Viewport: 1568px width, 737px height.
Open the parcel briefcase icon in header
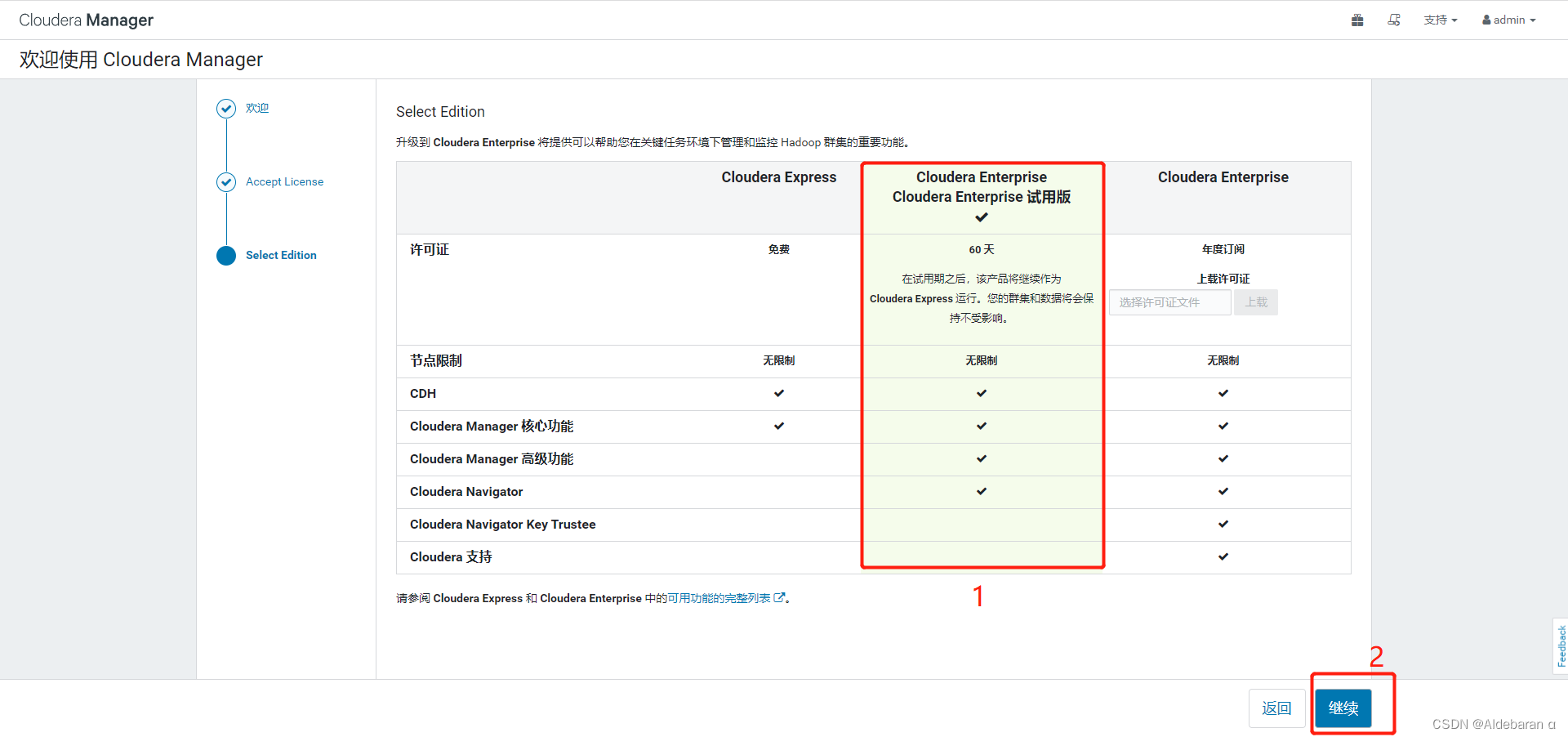point(1357,20)
